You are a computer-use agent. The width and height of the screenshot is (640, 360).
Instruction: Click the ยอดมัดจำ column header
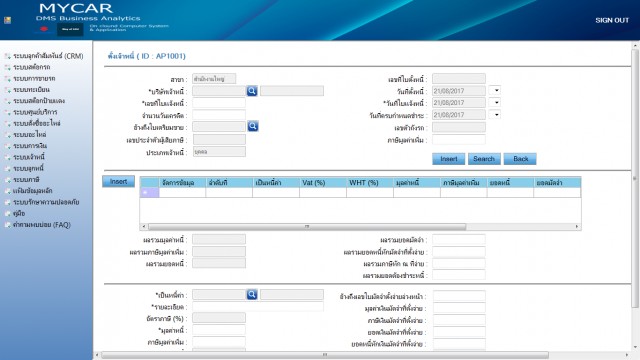pyautogui.click(x=557, y=182)
